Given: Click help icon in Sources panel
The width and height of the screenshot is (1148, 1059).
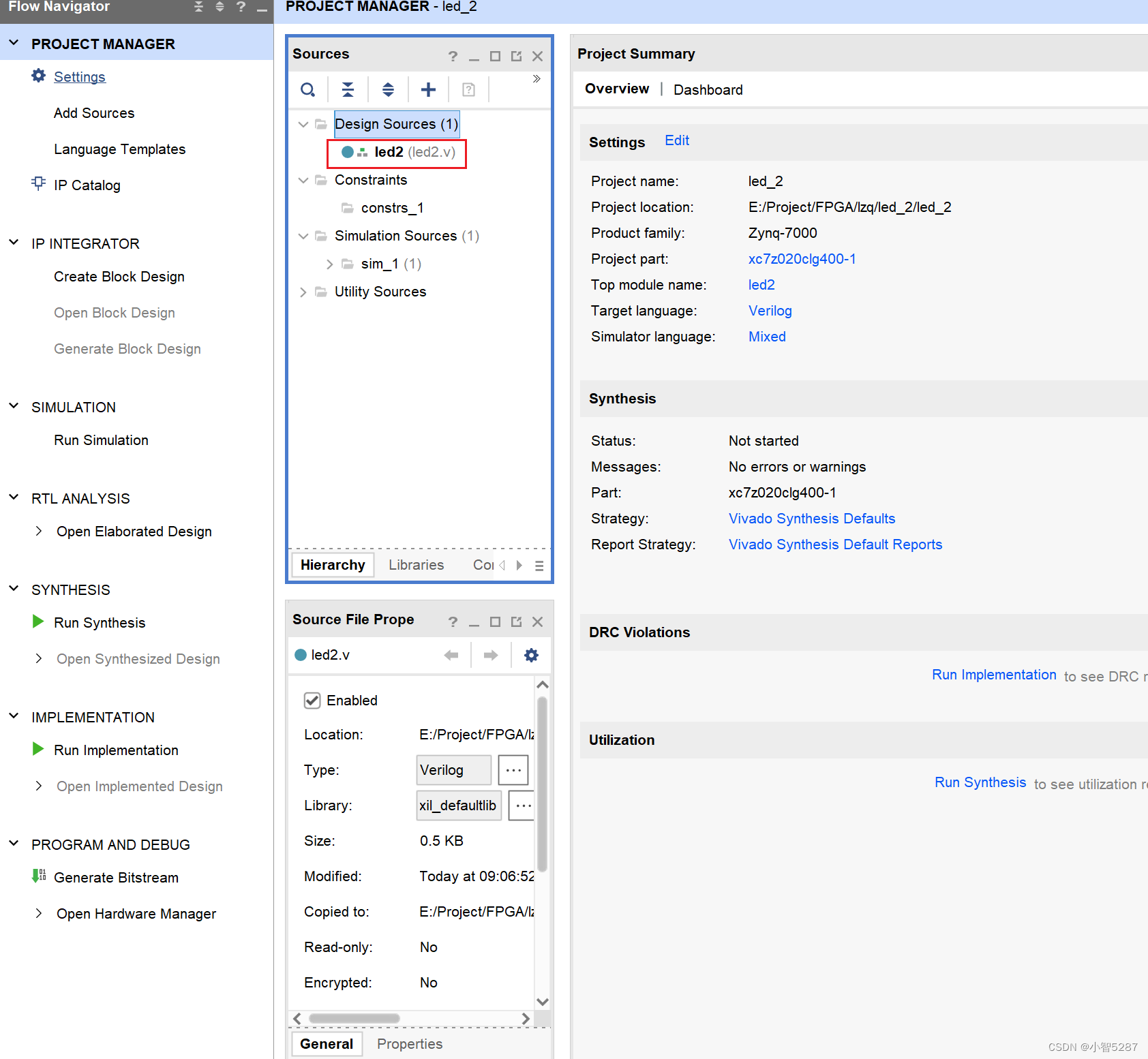Looking at the screenshot, I should coord(453,56).
